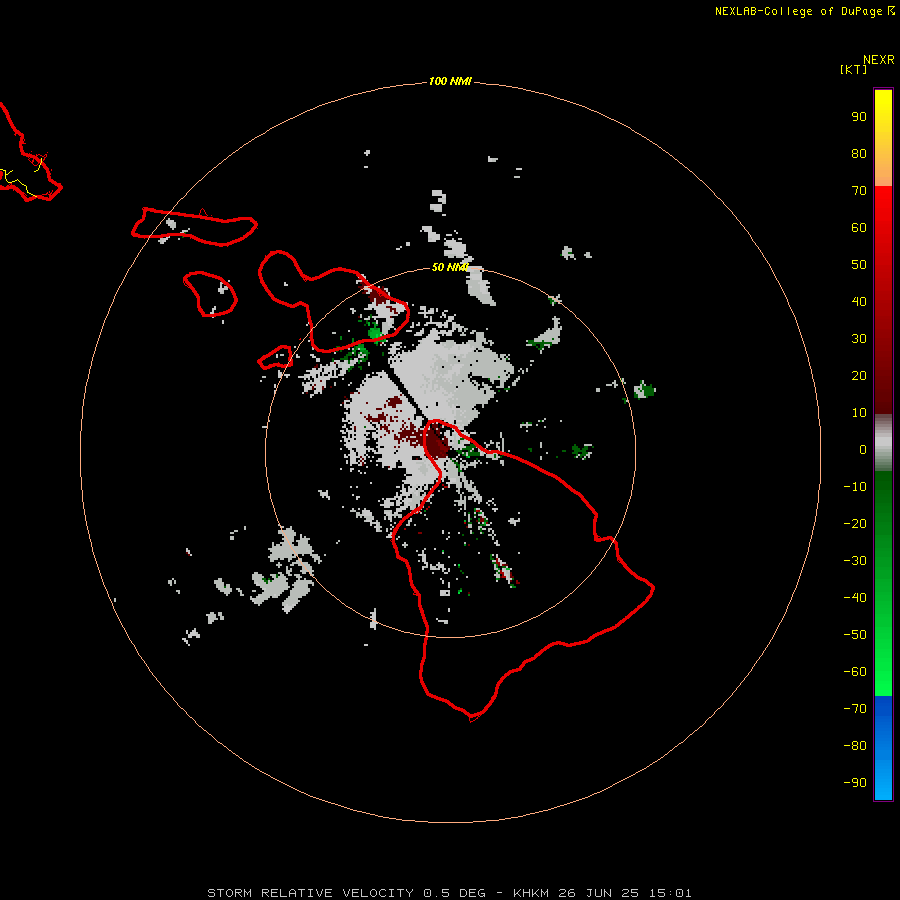This screenshot has width=900, height=900.
Task: Click the 80 scale value
Action: click(859, 154)
